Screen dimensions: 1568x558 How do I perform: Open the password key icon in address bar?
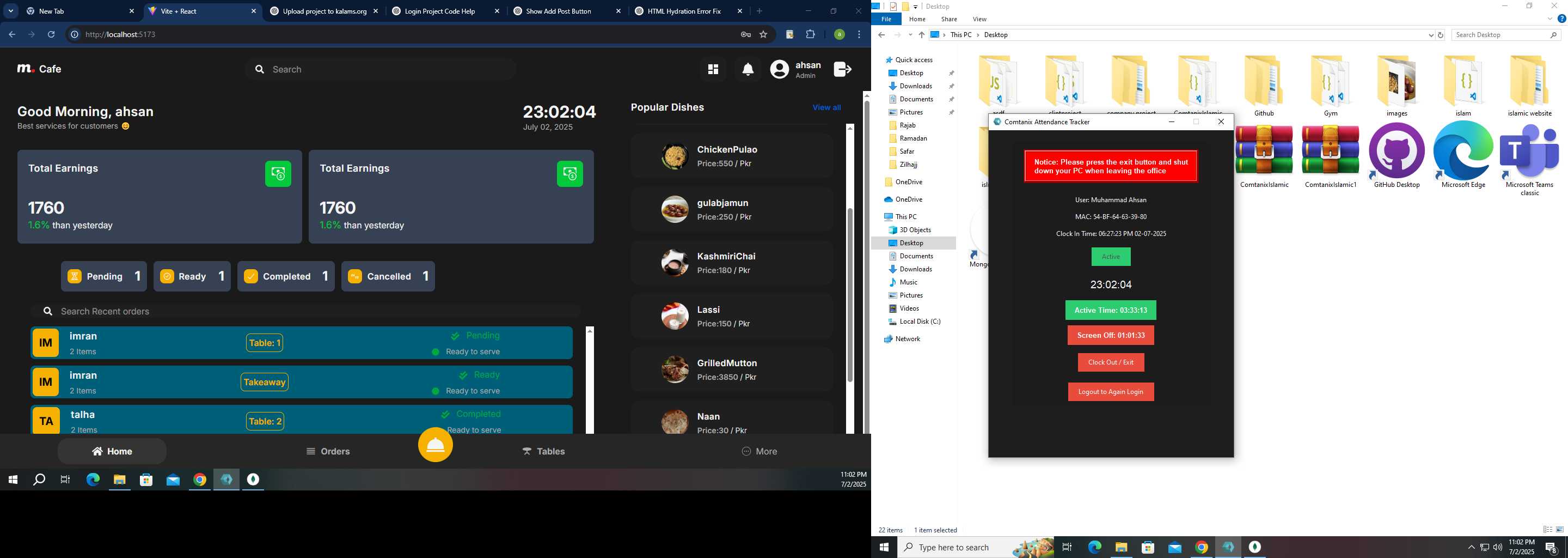click(746, 35)
